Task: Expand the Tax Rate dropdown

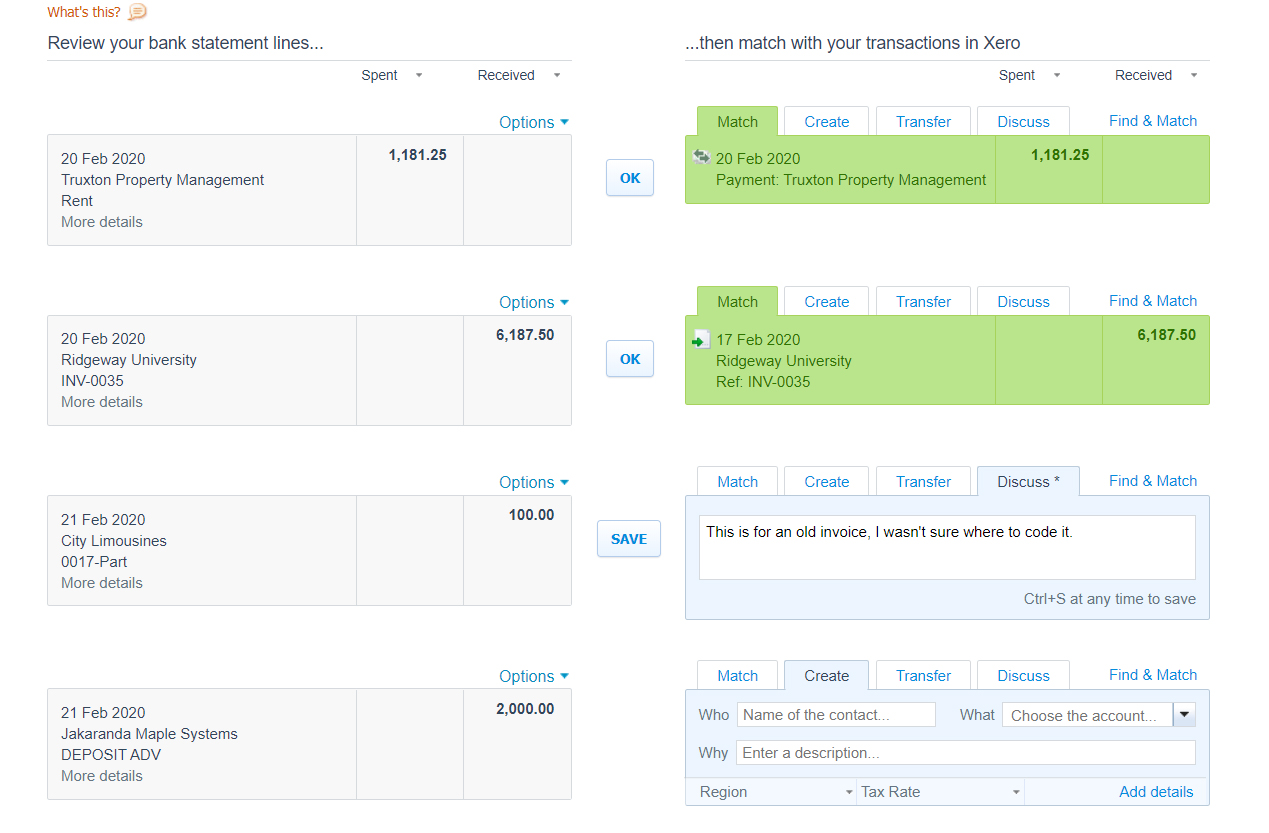Action: point(940,792)
